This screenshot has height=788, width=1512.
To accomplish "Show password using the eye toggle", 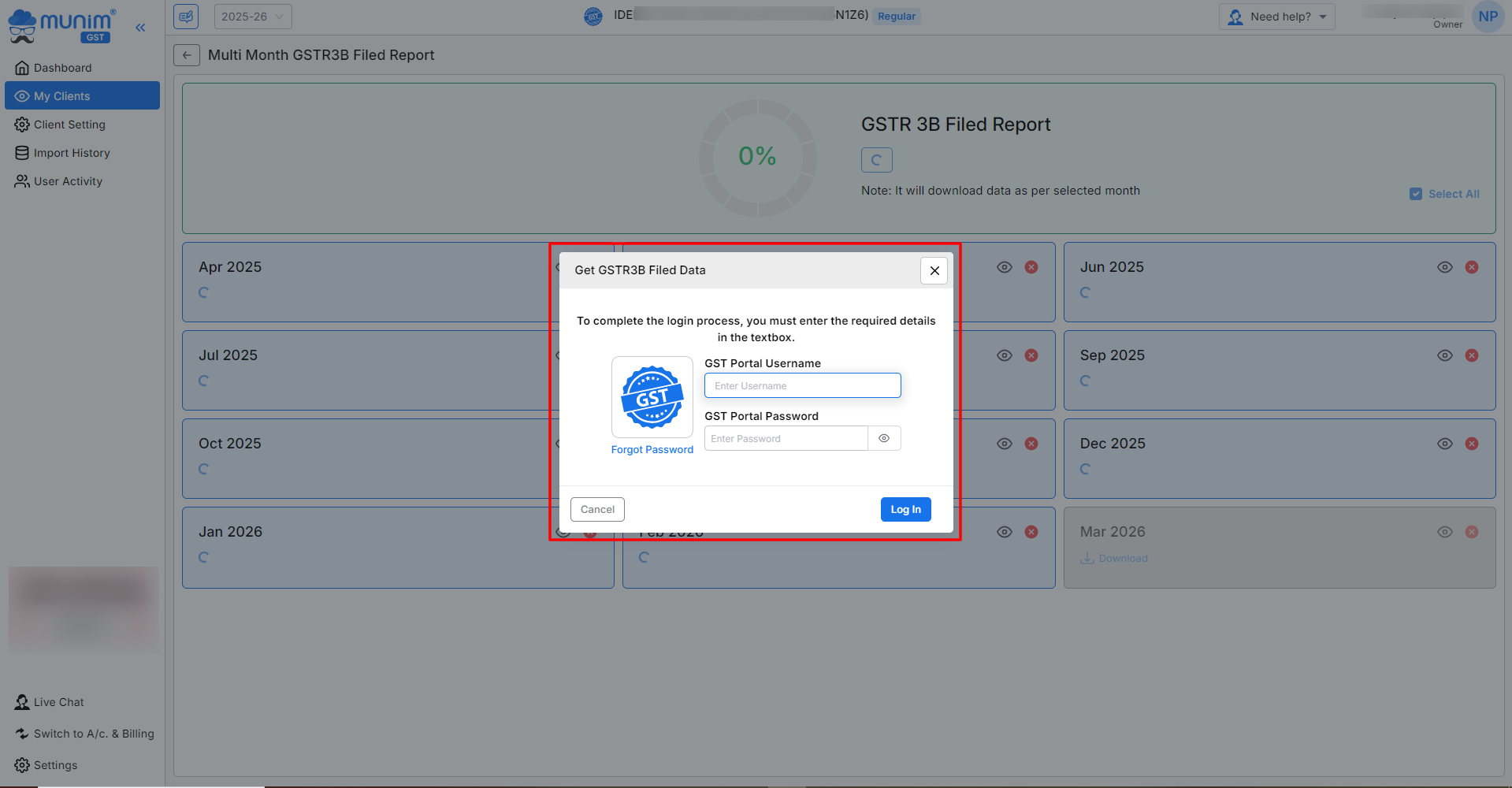I will (x=884, y=438).
